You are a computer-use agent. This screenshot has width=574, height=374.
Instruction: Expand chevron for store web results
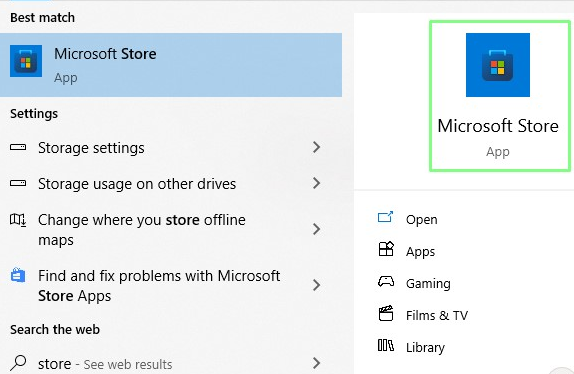[x=317, y=363]
